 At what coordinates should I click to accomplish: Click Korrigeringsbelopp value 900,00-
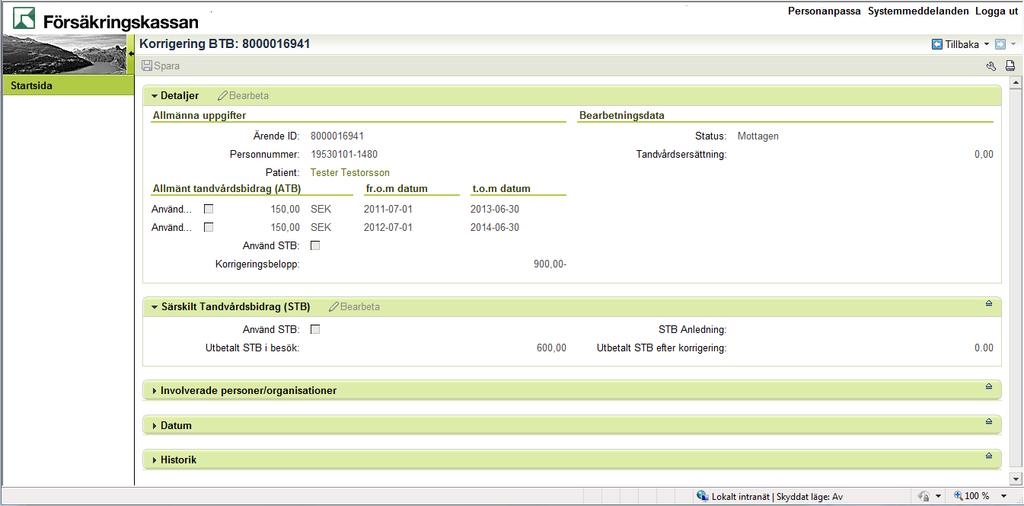[x=550, y=264]
